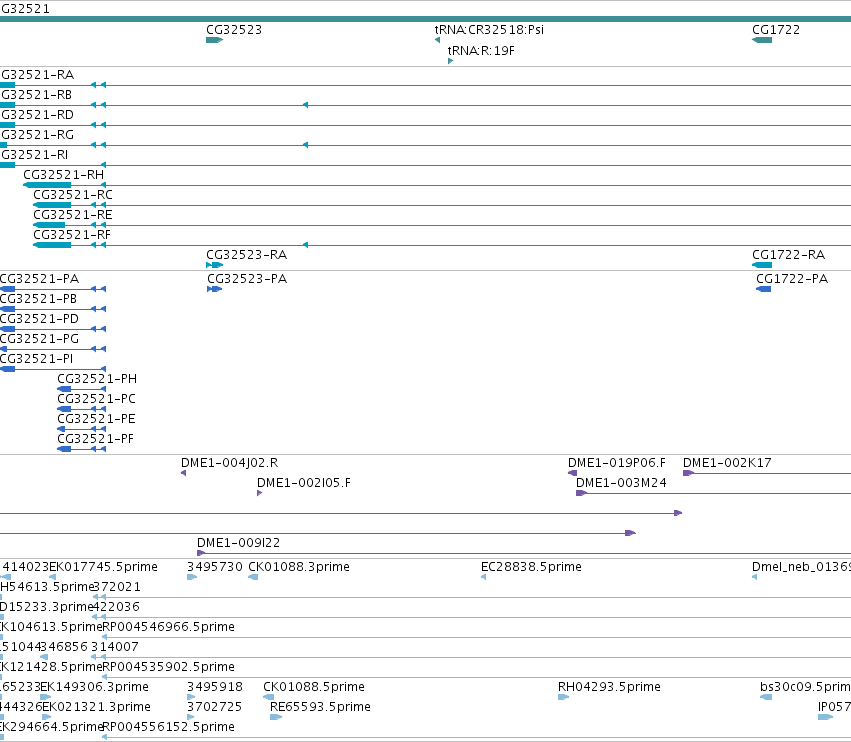851x742 pixels.
Task: Select the DME1-019P06.F clone label
Action: pos(617,463)
